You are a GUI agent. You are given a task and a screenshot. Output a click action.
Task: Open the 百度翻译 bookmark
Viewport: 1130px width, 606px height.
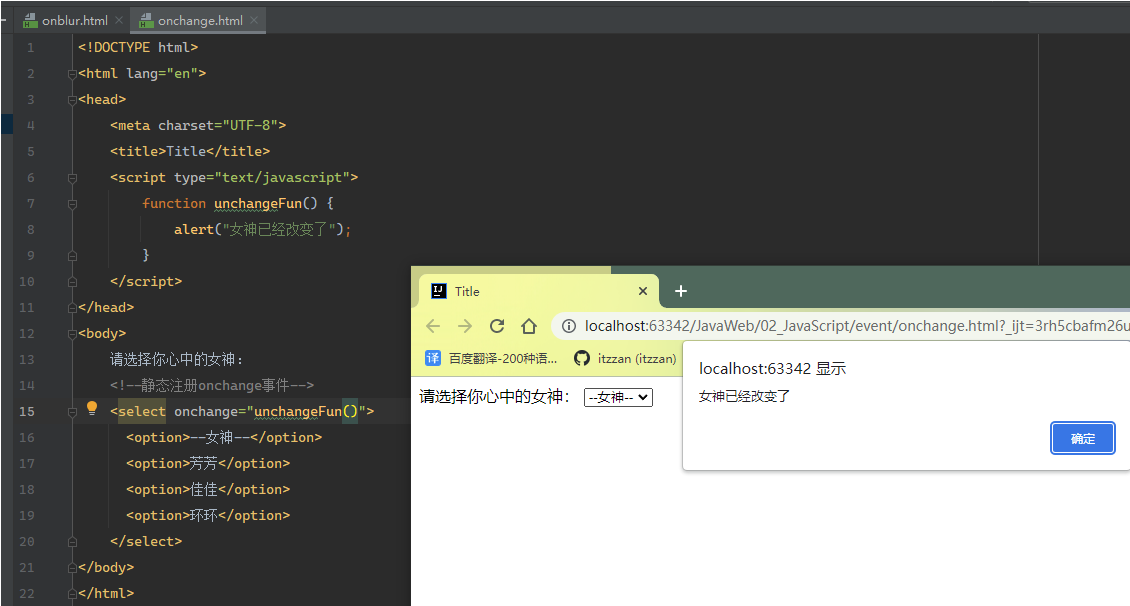(x=491, y=358)
